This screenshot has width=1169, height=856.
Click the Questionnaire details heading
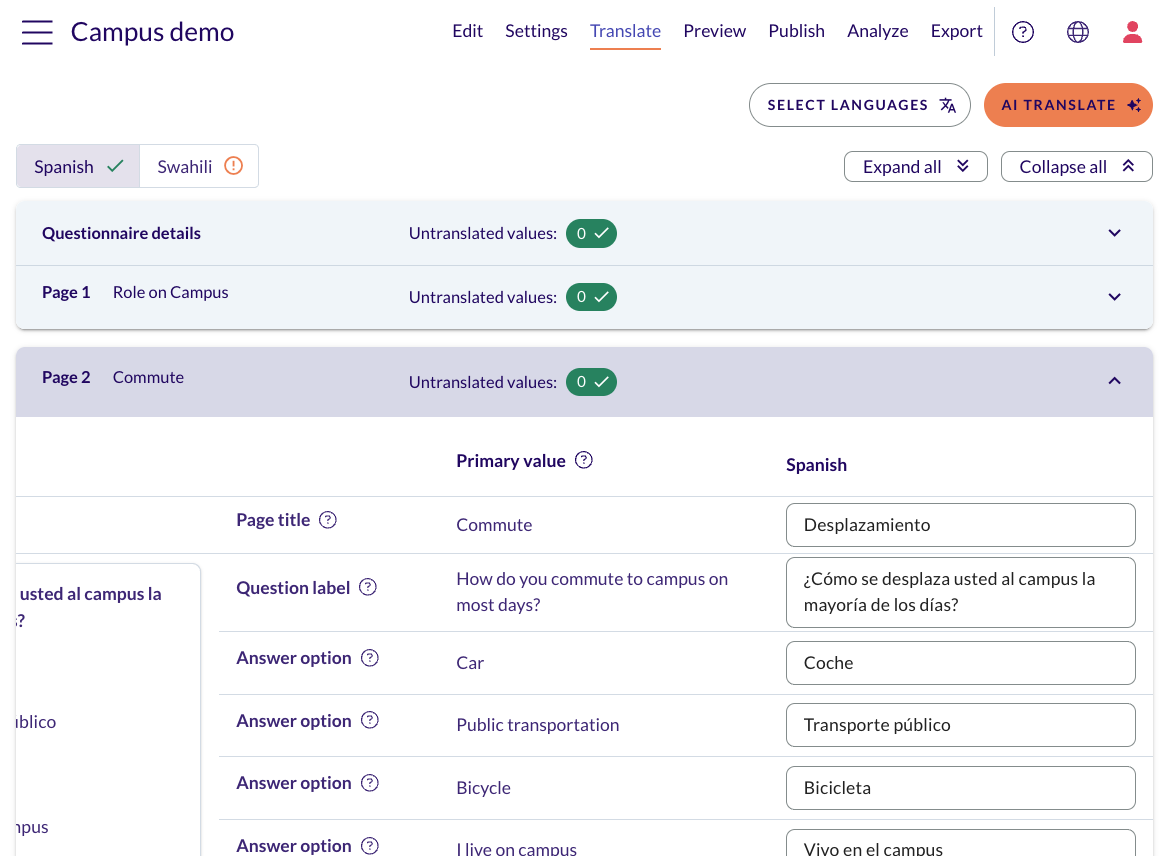tap(121, 233)
